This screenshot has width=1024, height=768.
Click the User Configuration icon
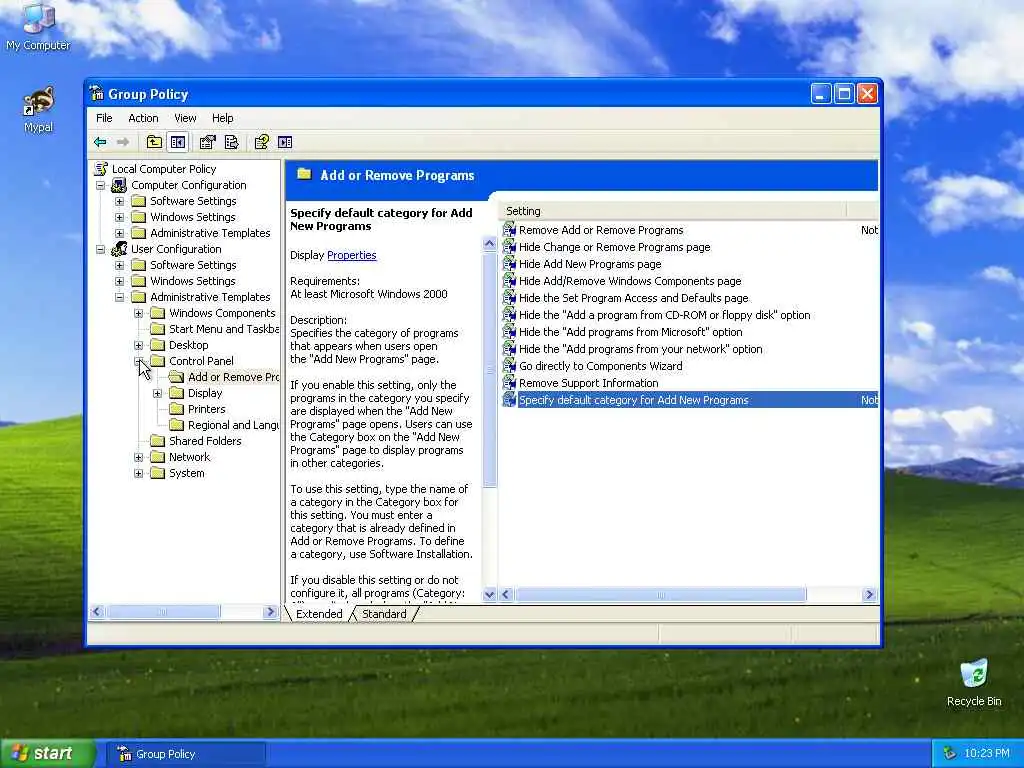click(x=119, y=249)
